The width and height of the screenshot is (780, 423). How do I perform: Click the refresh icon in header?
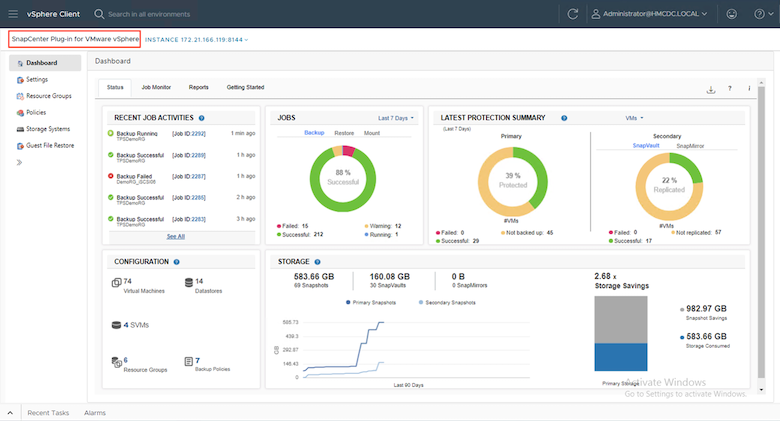coord(573,14)
